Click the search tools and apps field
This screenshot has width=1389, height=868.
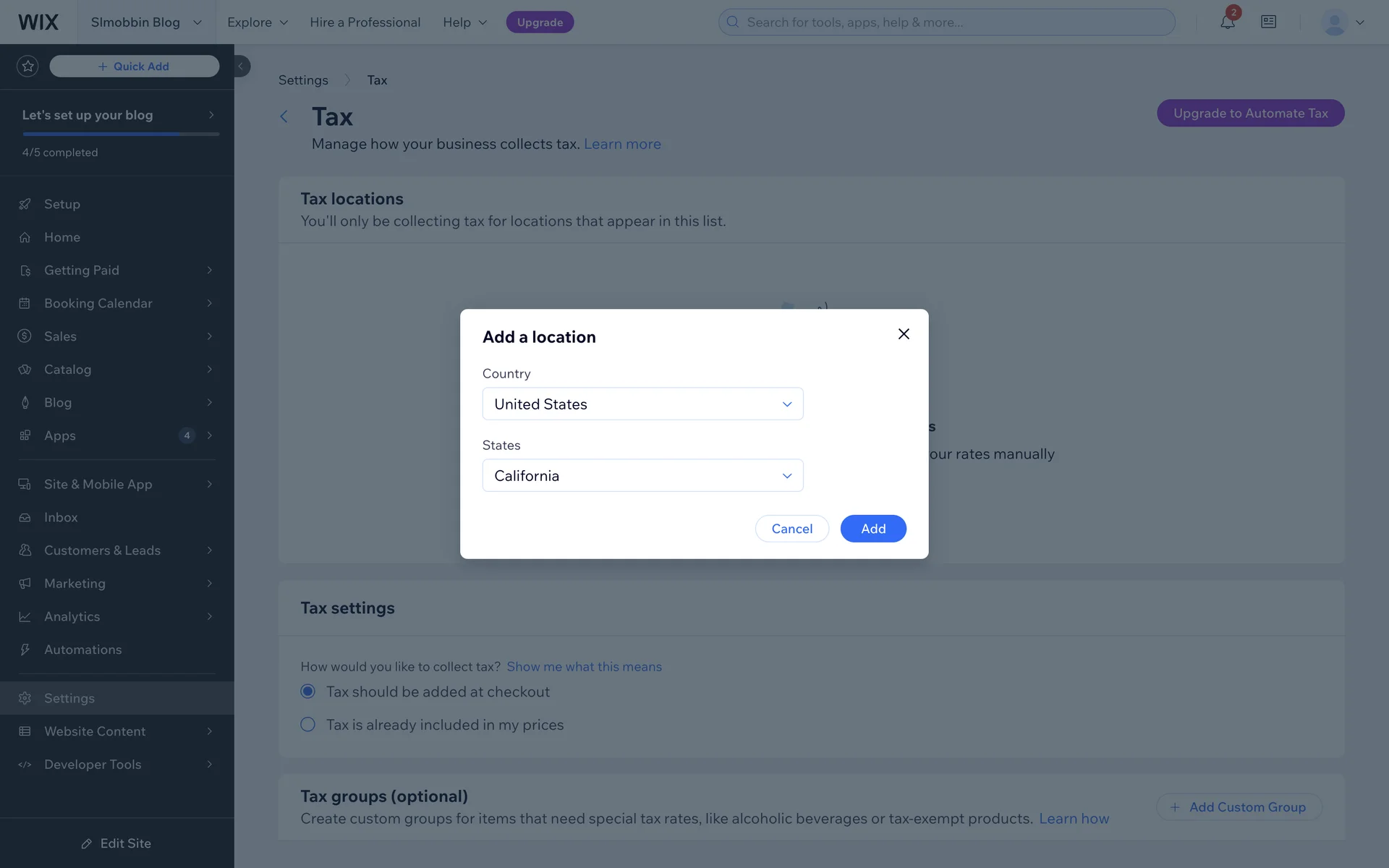click(955, 22)
